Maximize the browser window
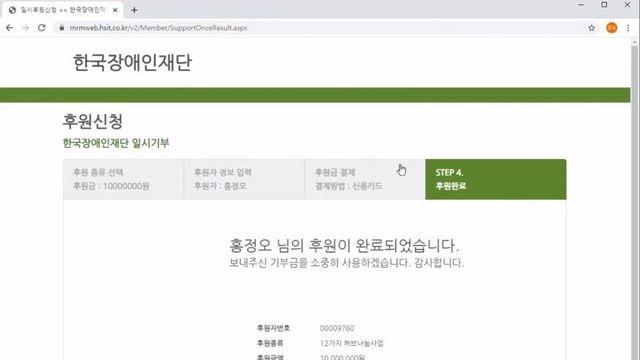The width and height of the screenshot is (640, 360). 604,5
